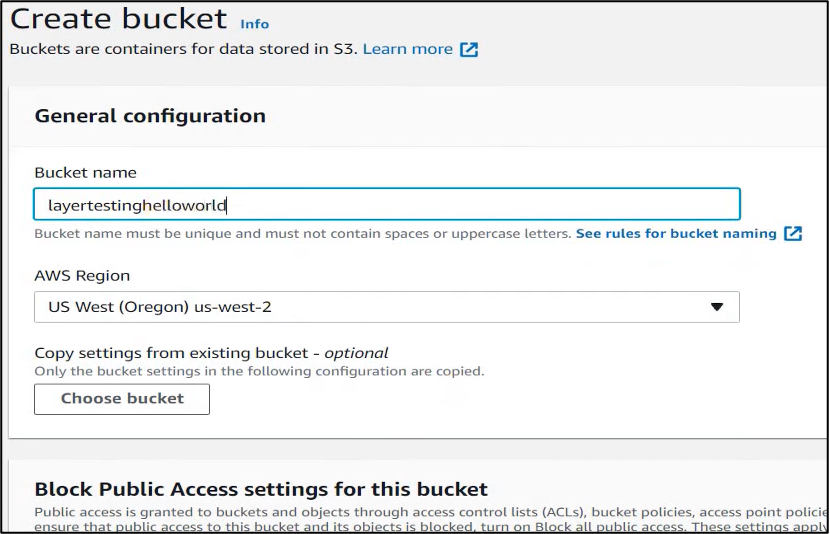Click Block Public Access settings heading

261,489
